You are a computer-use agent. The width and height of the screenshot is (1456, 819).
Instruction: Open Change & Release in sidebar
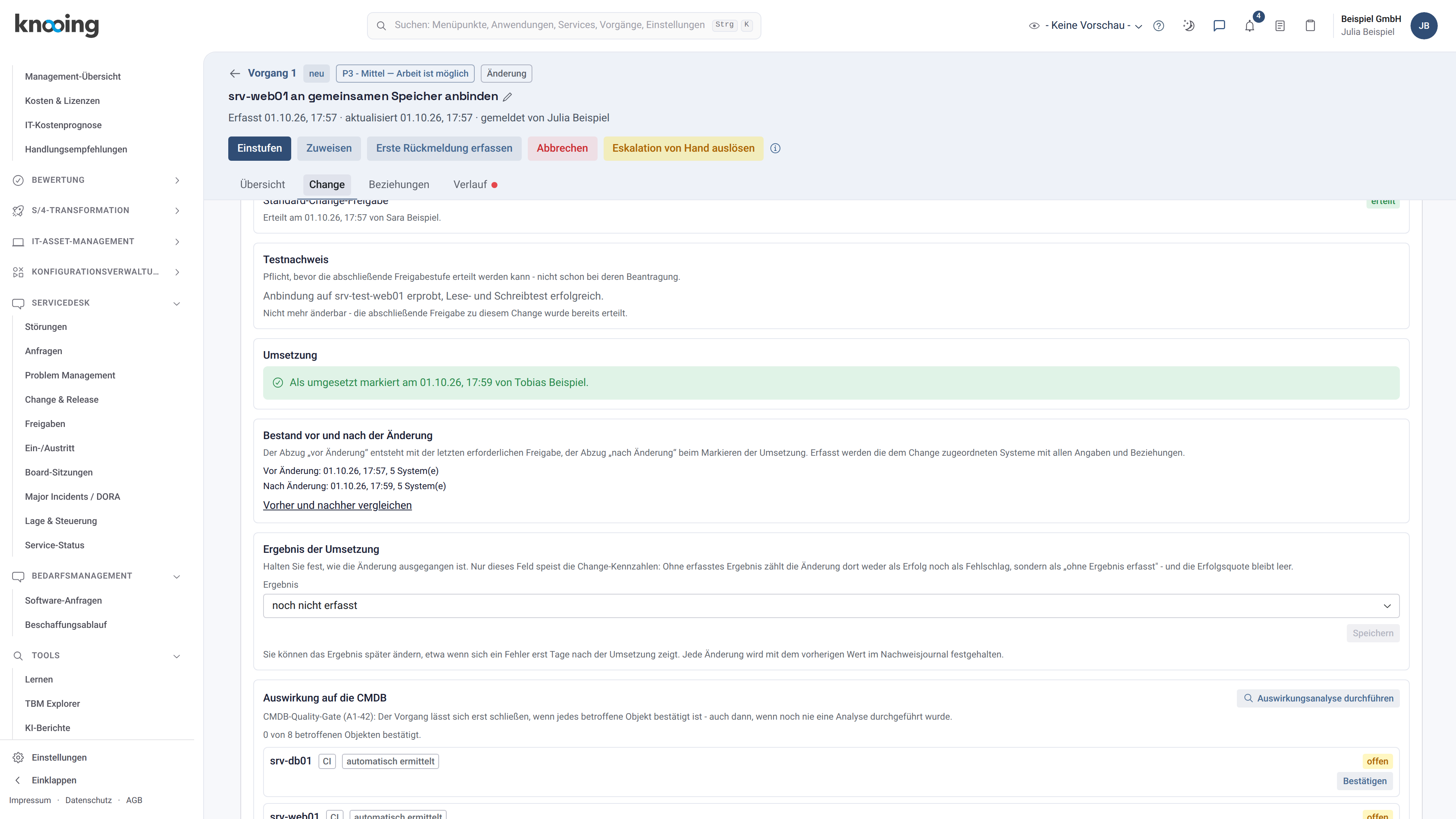(x=61, y=400)
